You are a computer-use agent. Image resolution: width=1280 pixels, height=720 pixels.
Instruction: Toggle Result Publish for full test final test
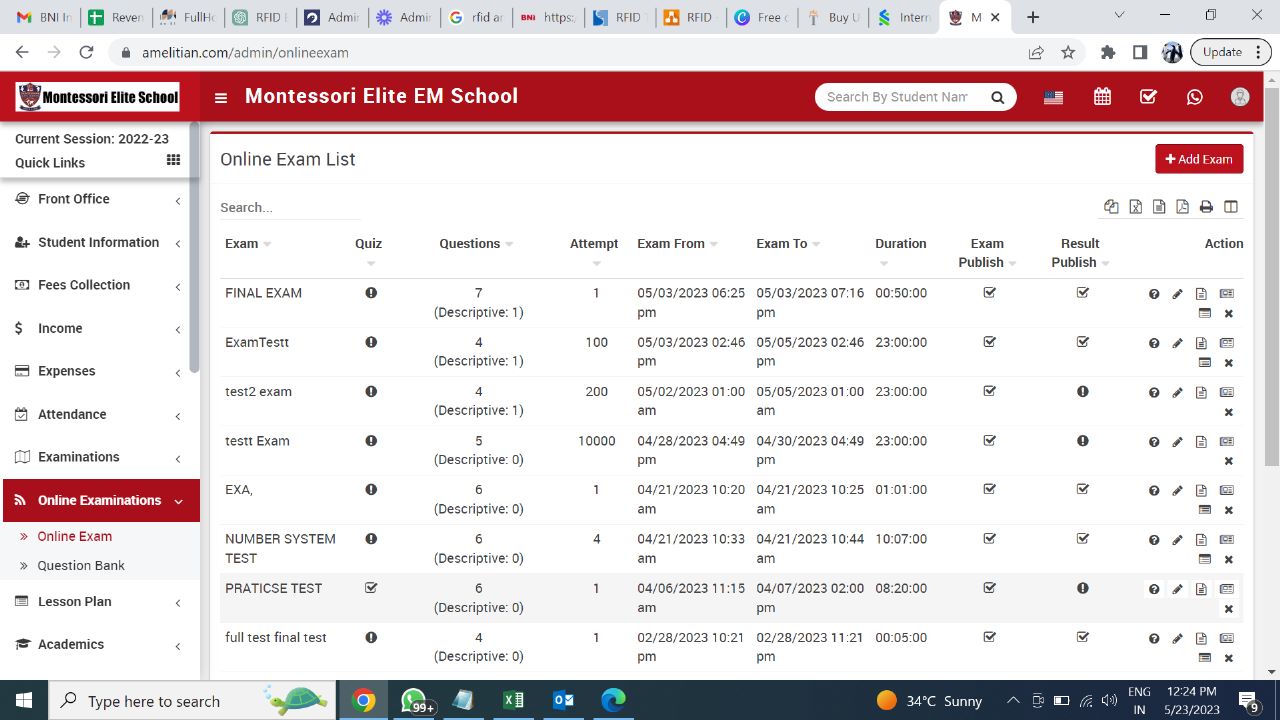point(1083,637)
